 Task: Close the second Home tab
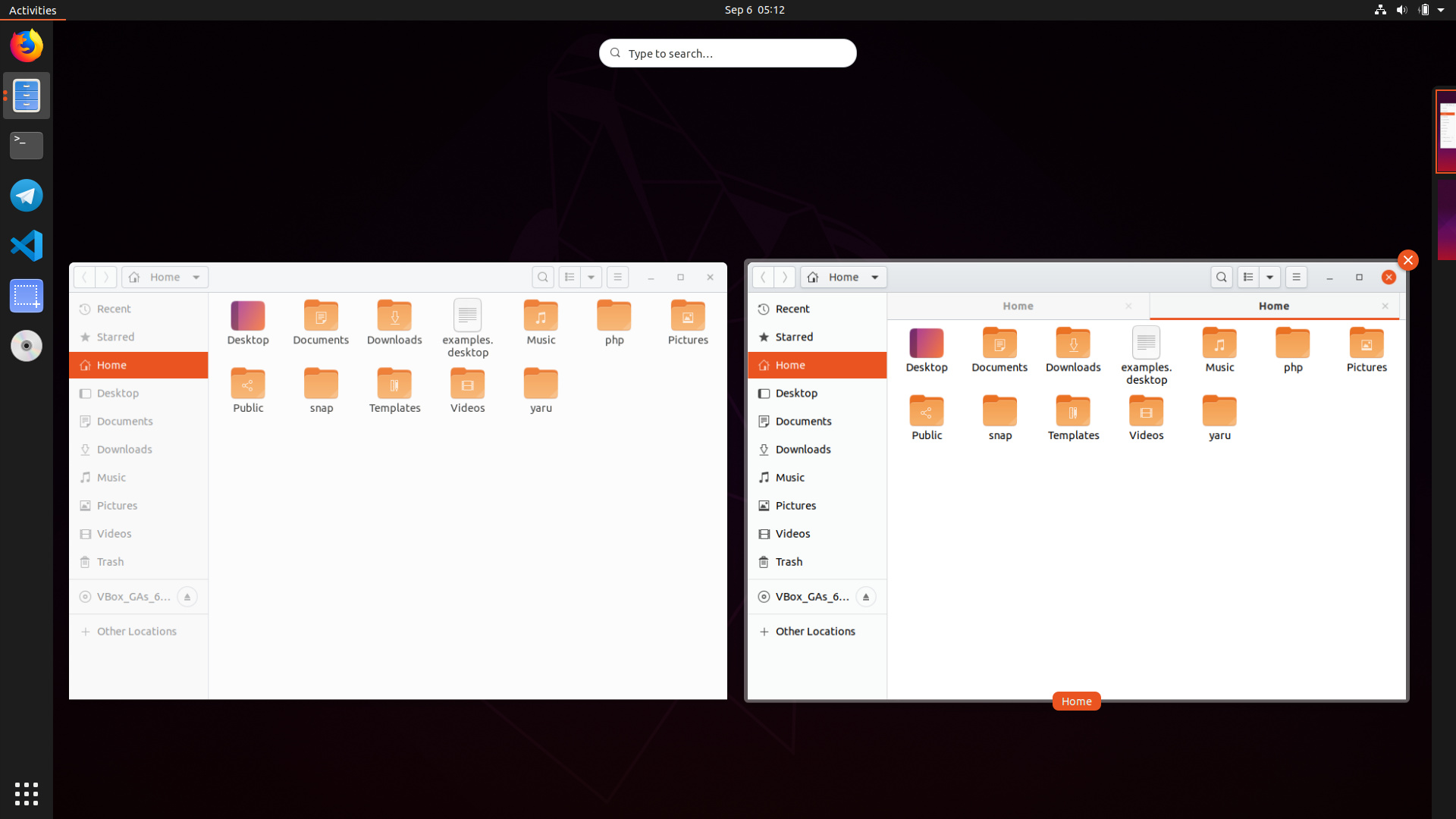coord(1385,306)
